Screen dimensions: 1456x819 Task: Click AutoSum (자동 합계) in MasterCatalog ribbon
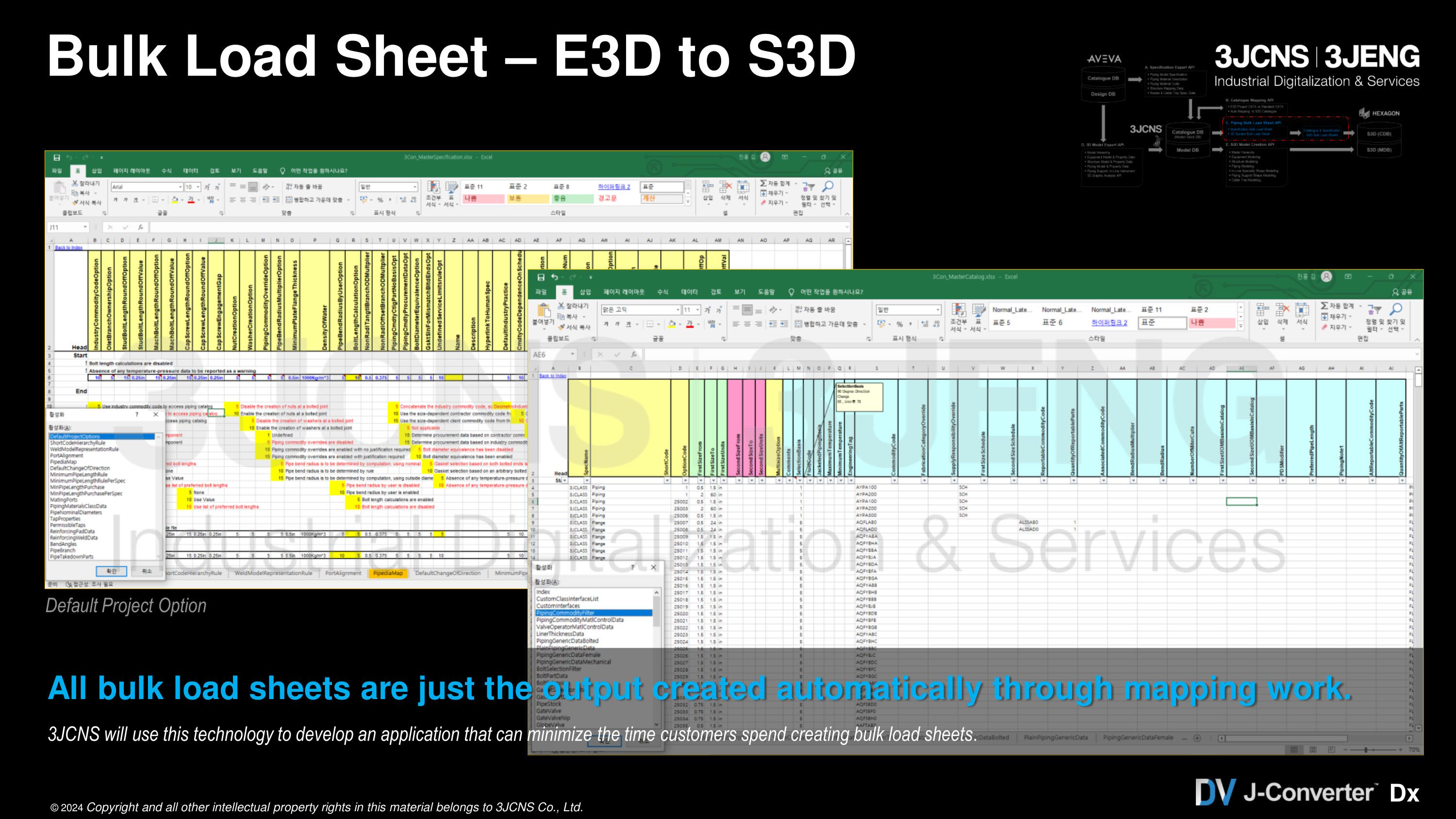[1338, 306]
